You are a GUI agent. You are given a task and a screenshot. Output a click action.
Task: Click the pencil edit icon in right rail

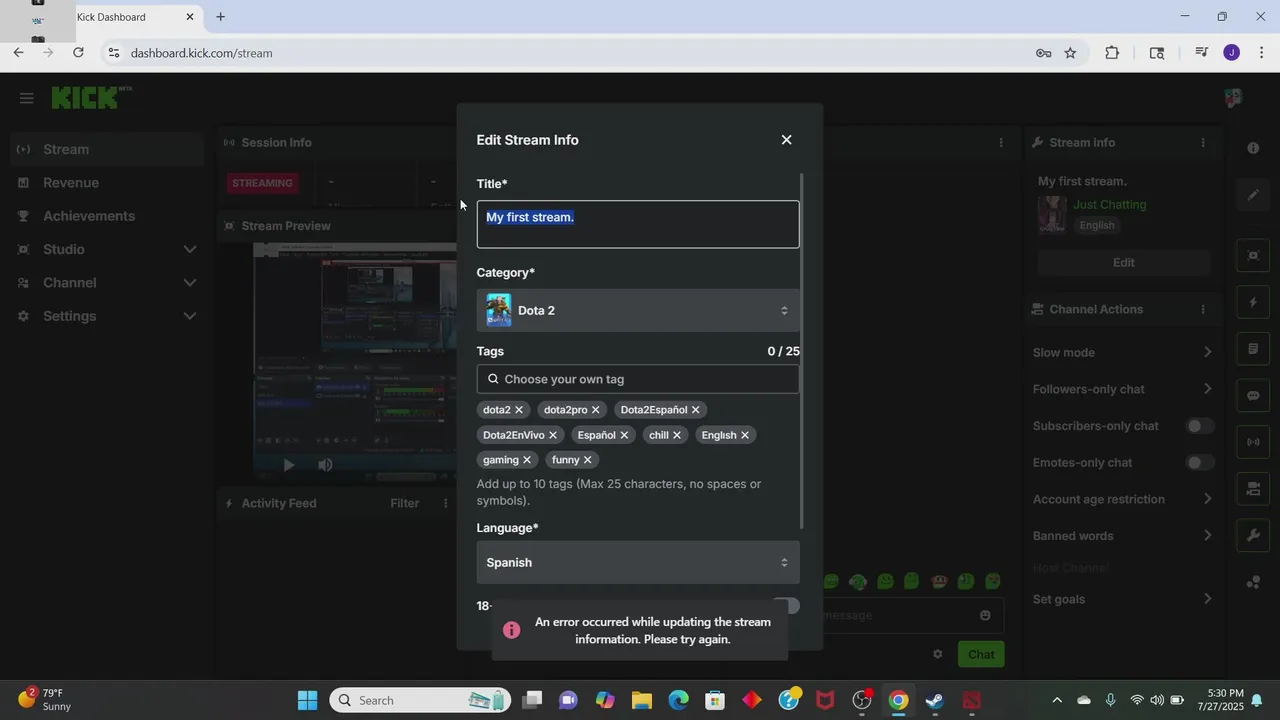[1253, 194]
